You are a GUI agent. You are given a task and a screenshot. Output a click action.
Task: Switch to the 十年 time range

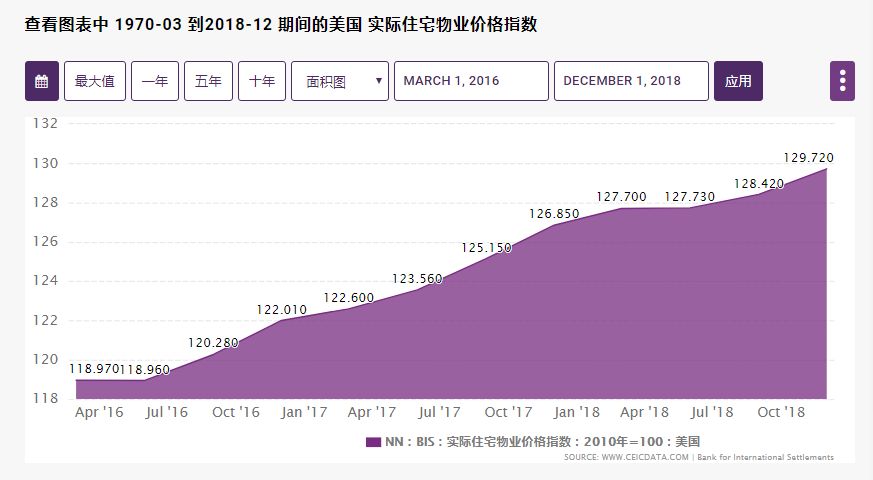(262, 81)
